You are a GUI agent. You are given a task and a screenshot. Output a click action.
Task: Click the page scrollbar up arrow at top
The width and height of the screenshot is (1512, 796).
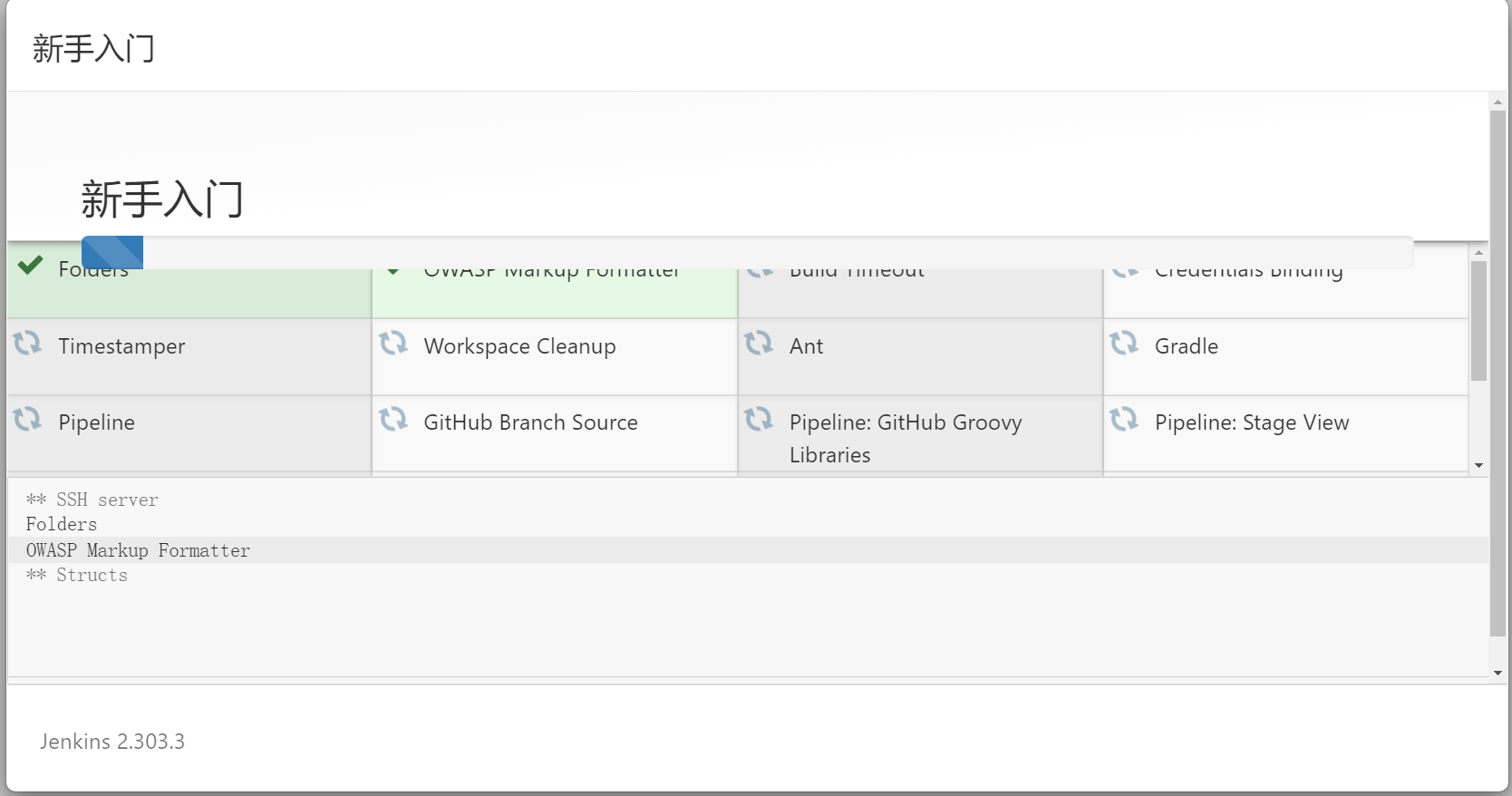[1497, 102]
